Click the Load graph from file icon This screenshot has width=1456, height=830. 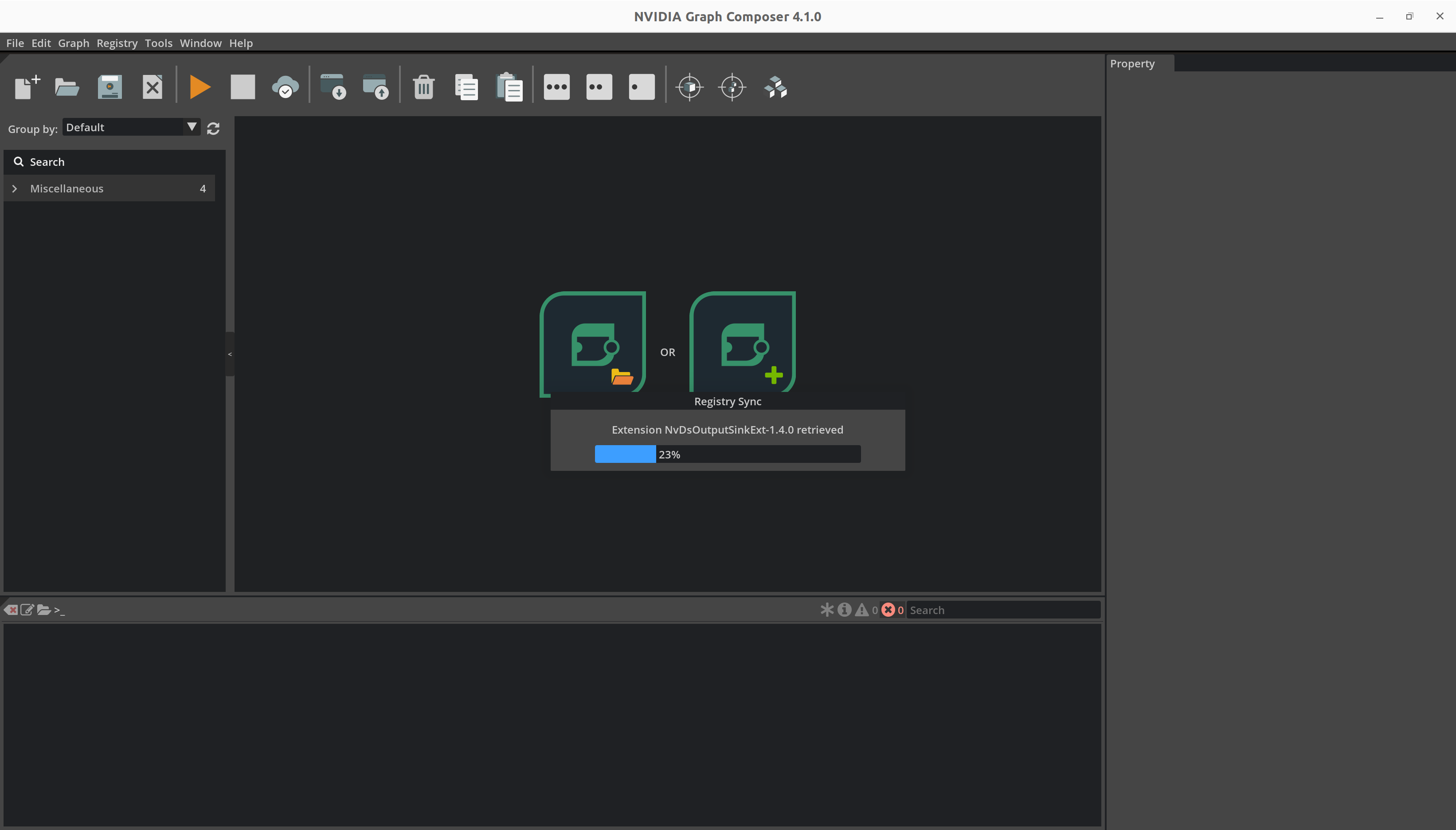tap(66, 87)
